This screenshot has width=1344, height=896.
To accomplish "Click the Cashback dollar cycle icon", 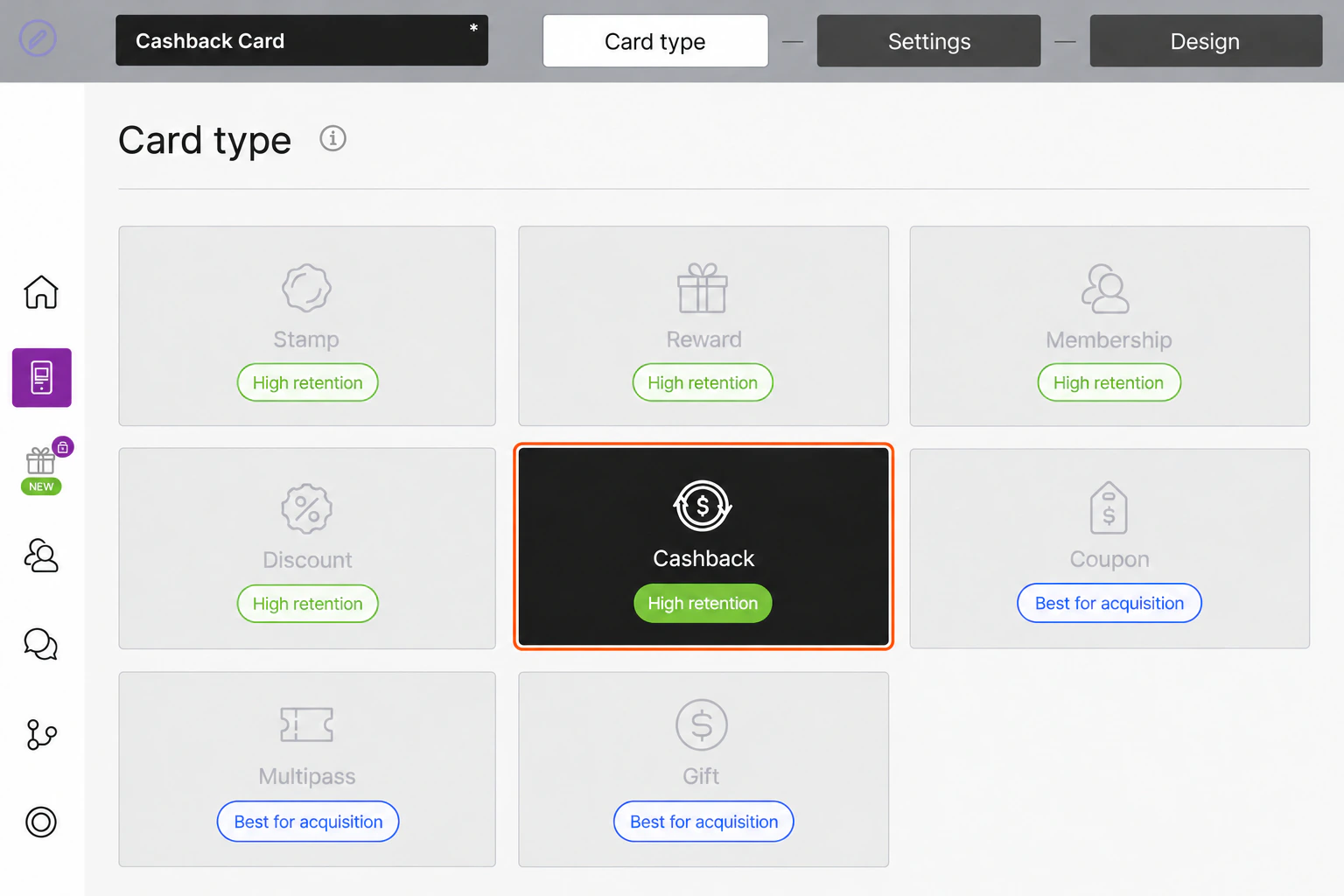I will tap(703, 506).
